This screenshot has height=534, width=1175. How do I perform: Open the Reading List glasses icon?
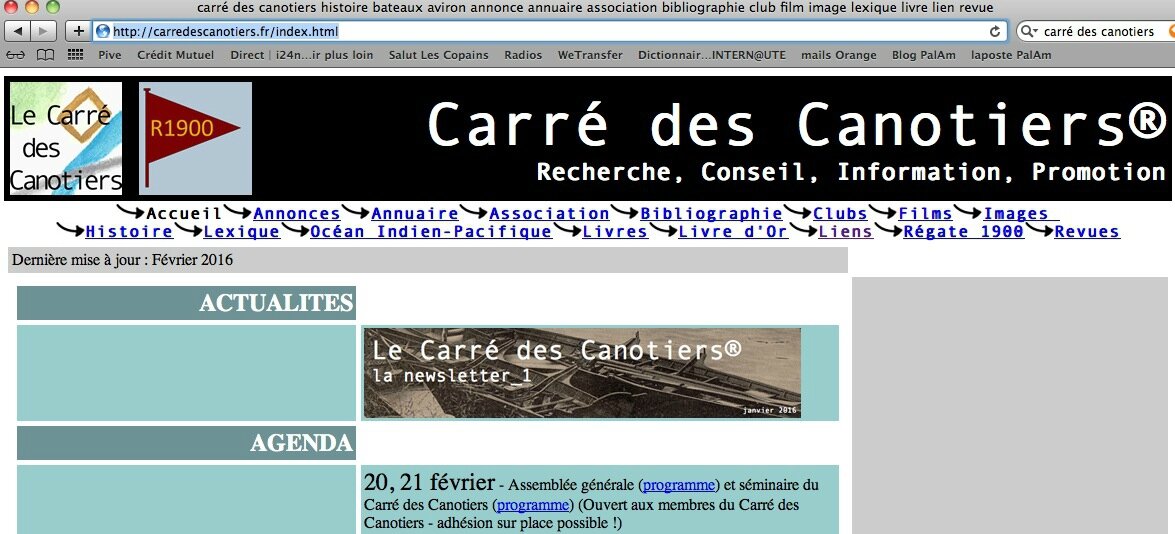(x=16, y=55)
